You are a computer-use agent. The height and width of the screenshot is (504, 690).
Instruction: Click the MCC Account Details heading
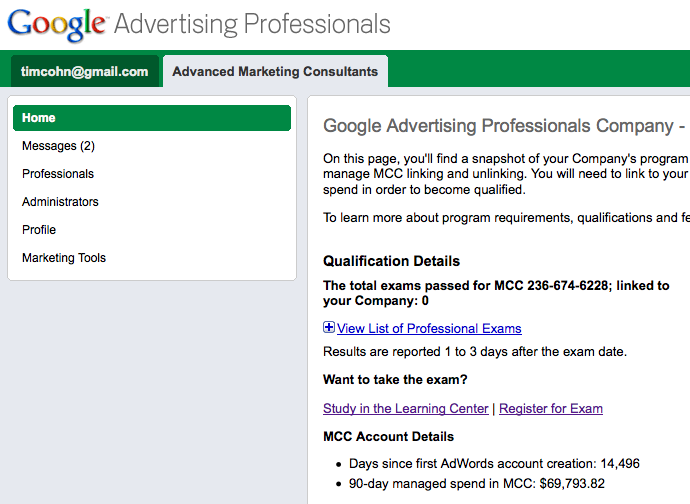point(388,436)
